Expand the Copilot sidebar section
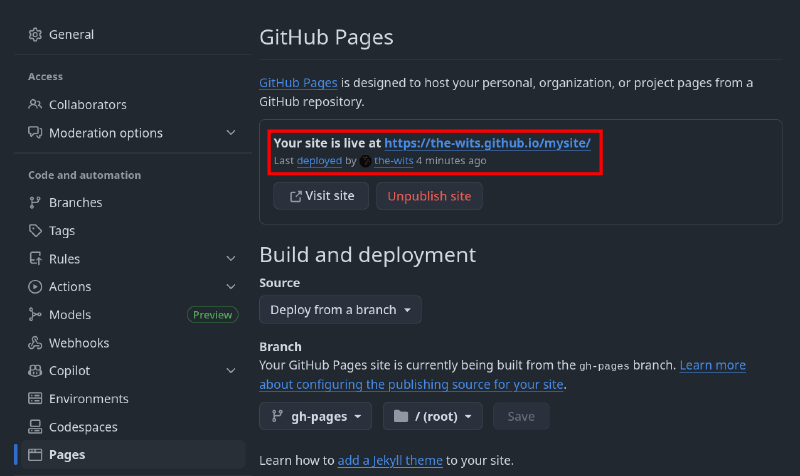Image resolution: width=800 pixels, height=476 pixels. coord(231,371)
